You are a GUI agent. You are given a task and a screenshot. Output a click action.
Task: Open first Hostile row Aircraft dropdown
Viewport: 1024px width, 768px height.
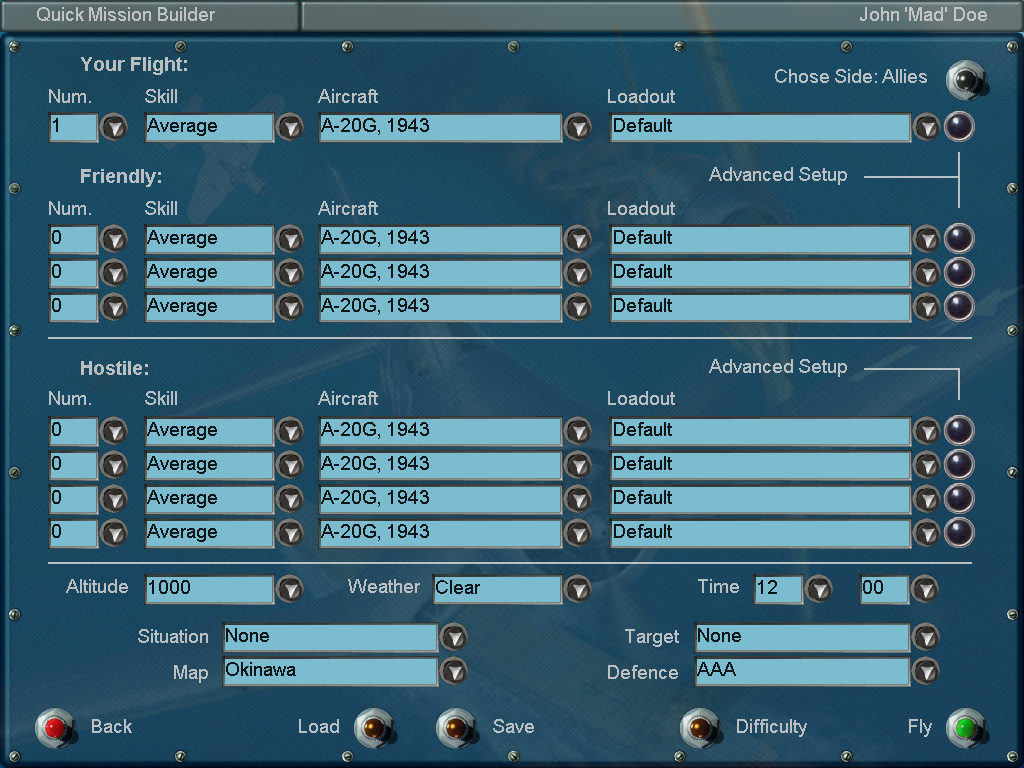(578, 432)
